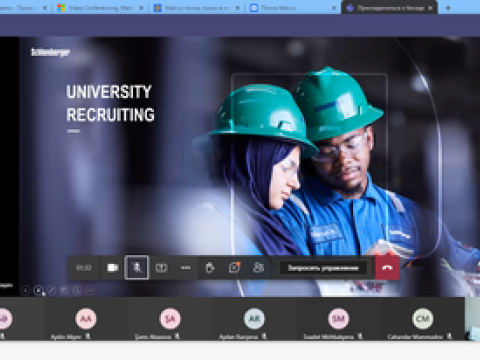
Task: Click the UNIVERSITY RECRUITING slide title
Action: (x=110, y=103)
